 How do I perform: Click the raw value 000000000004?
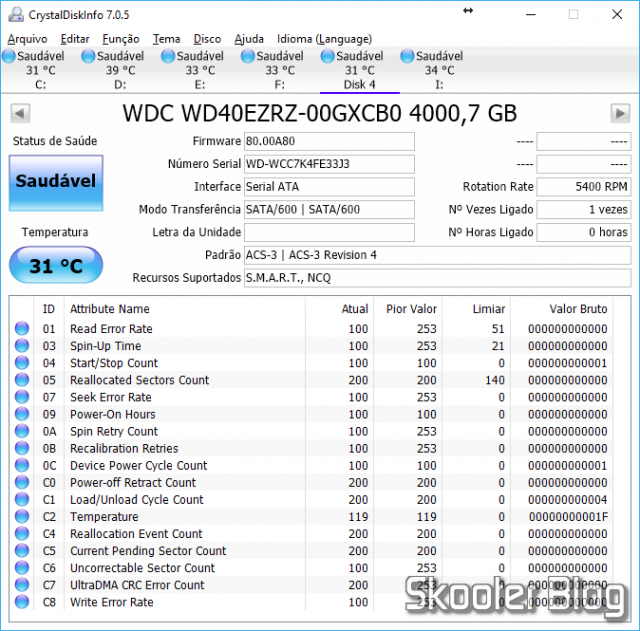567,500
